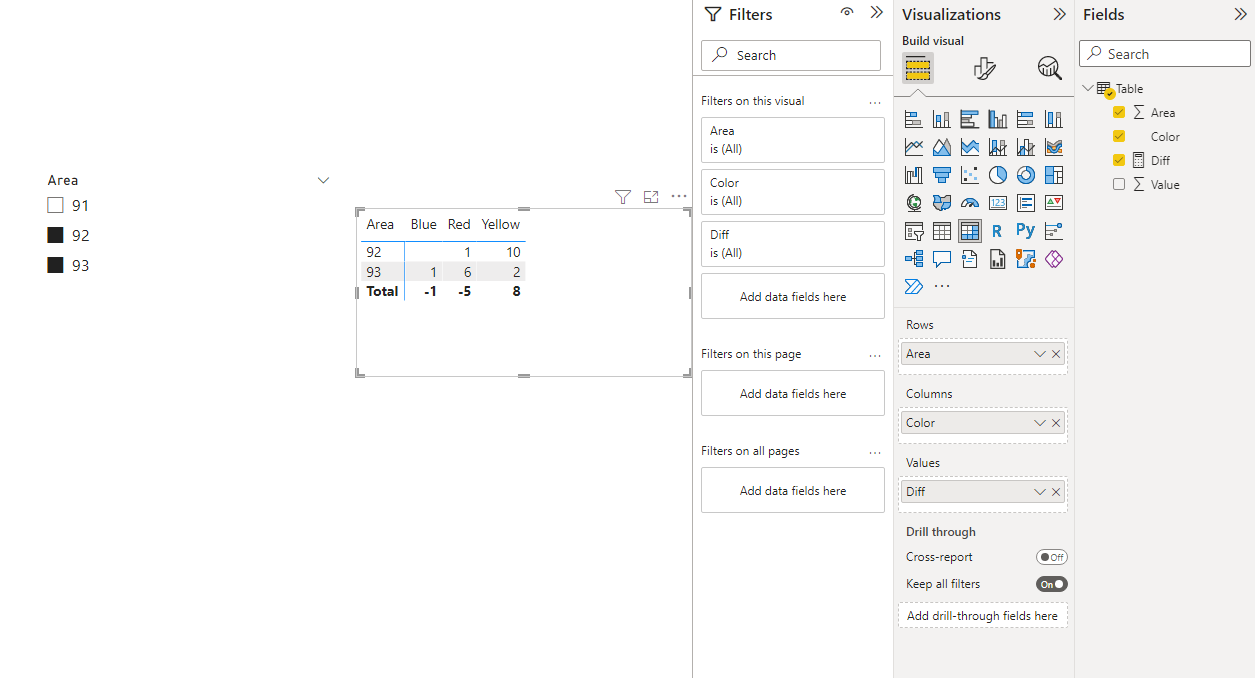Select the Q&A speech bubble visual
The height and width of the screenshot is (678, 1255).
coord(941,259)
